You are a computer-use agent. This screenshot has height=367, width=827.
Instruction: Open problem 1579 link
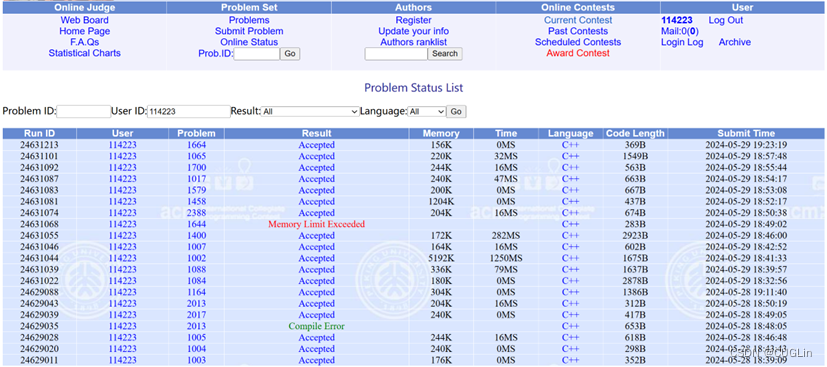point(196,190)
